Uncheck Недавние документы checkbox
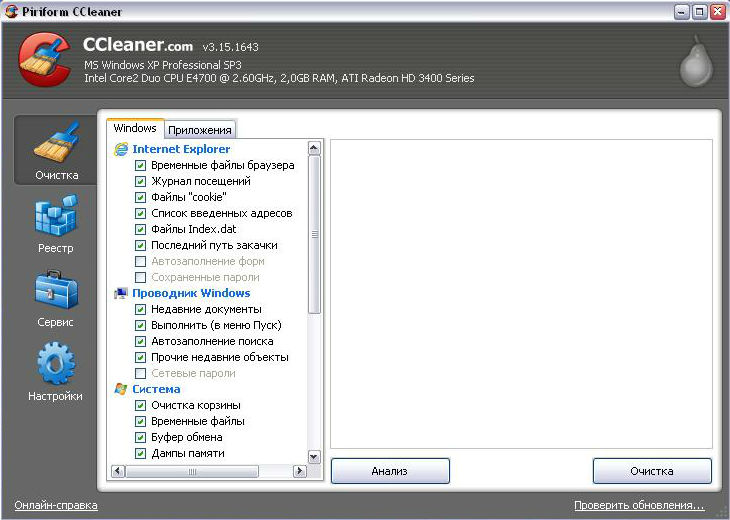This screenshot has width=730, height=520. [x=140, y=309]
